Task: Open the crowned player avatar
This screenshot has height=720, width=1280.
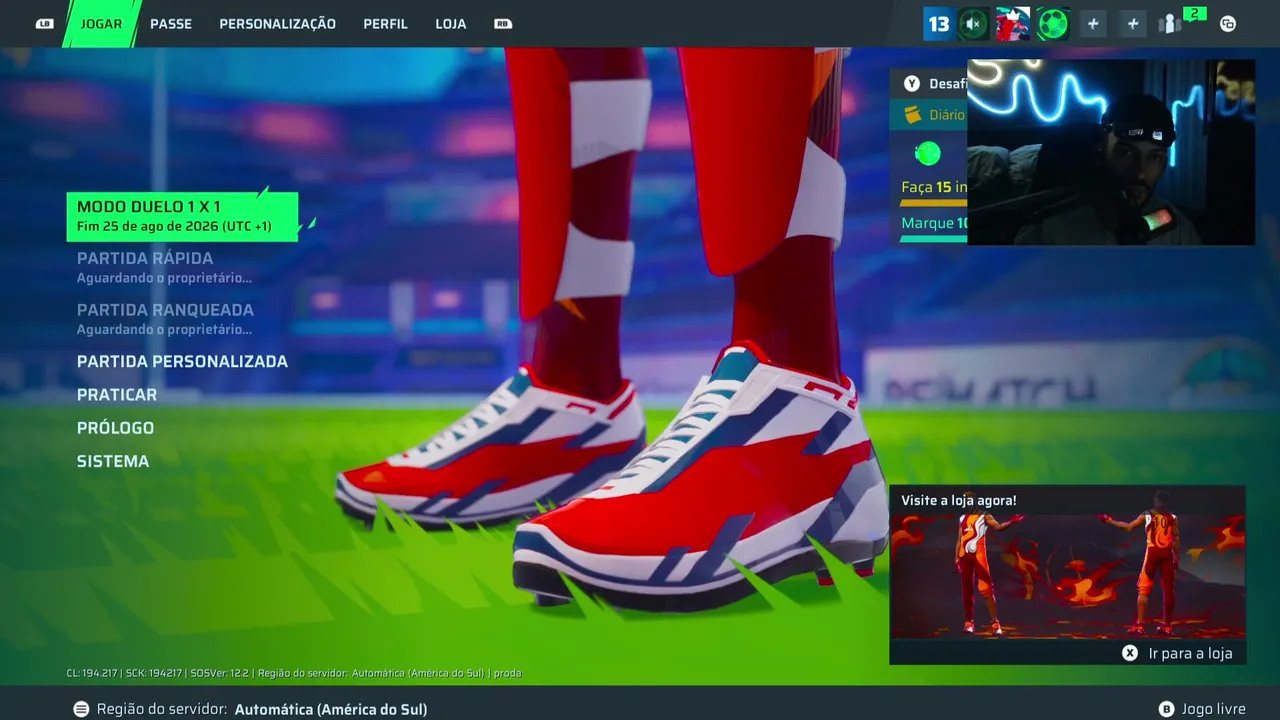Action: 1013,24
